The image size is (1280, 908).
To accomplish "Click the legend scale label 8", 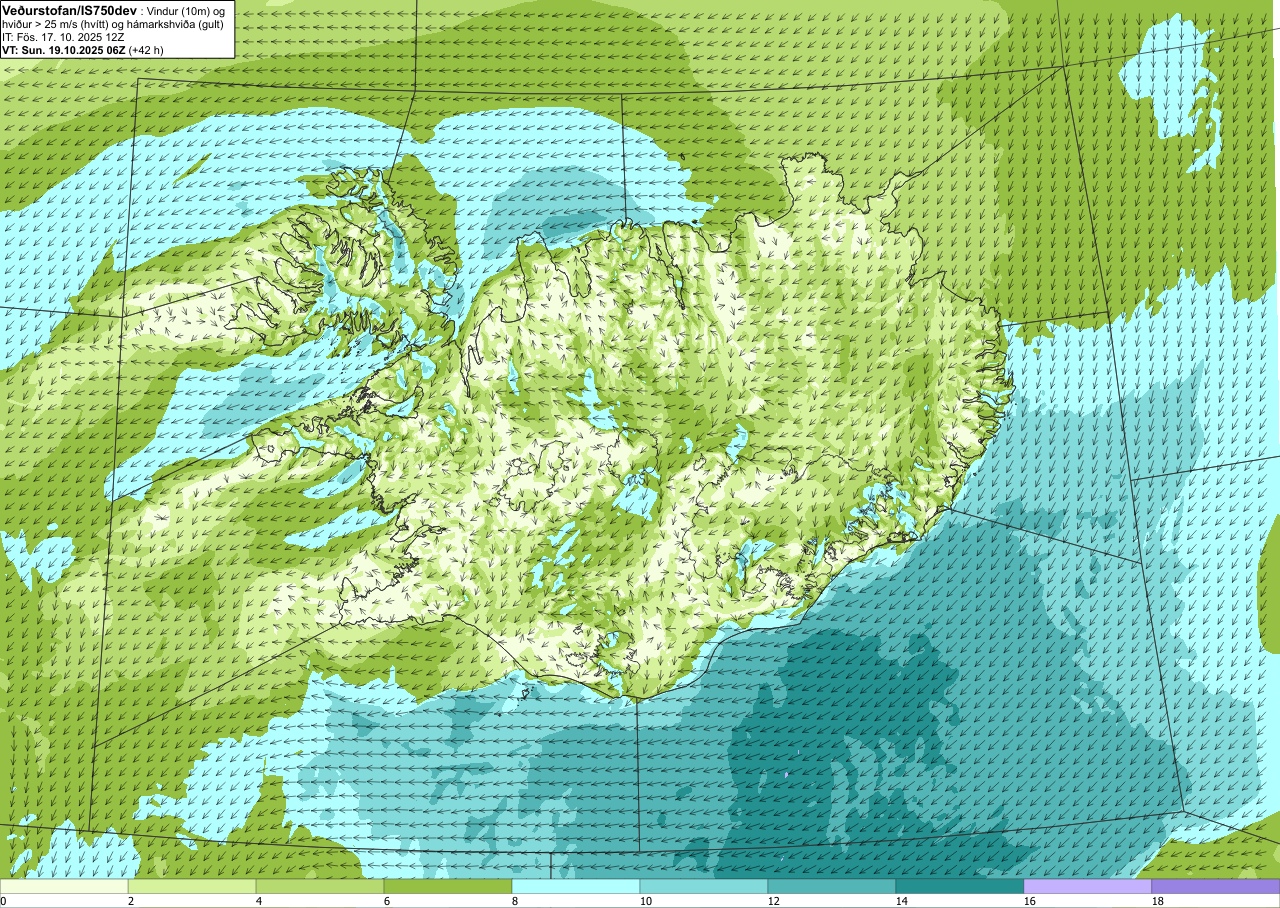I will (x=517, y=901).
